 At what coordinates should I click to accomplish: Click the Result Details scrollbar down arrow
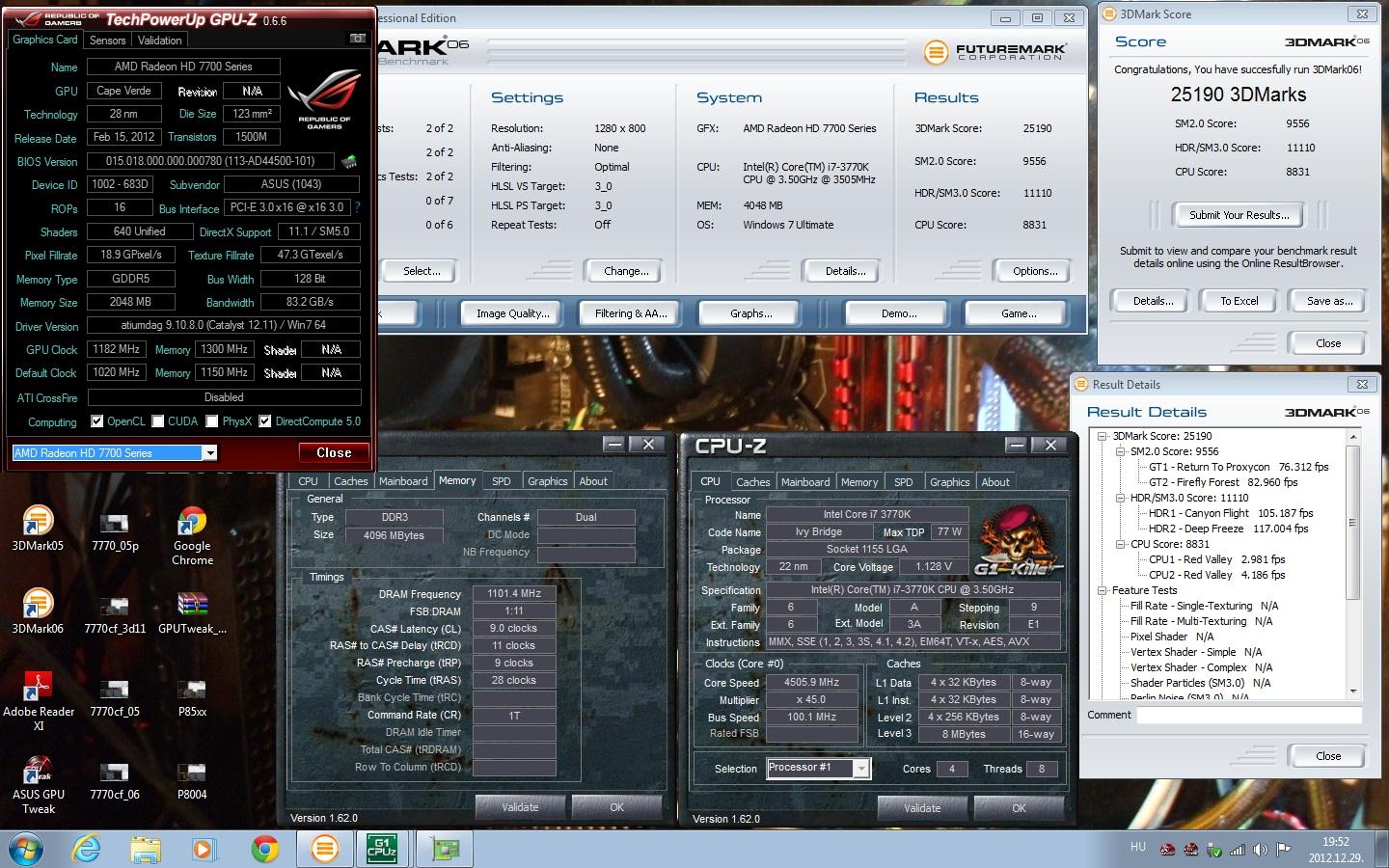tap(1352, 691)
